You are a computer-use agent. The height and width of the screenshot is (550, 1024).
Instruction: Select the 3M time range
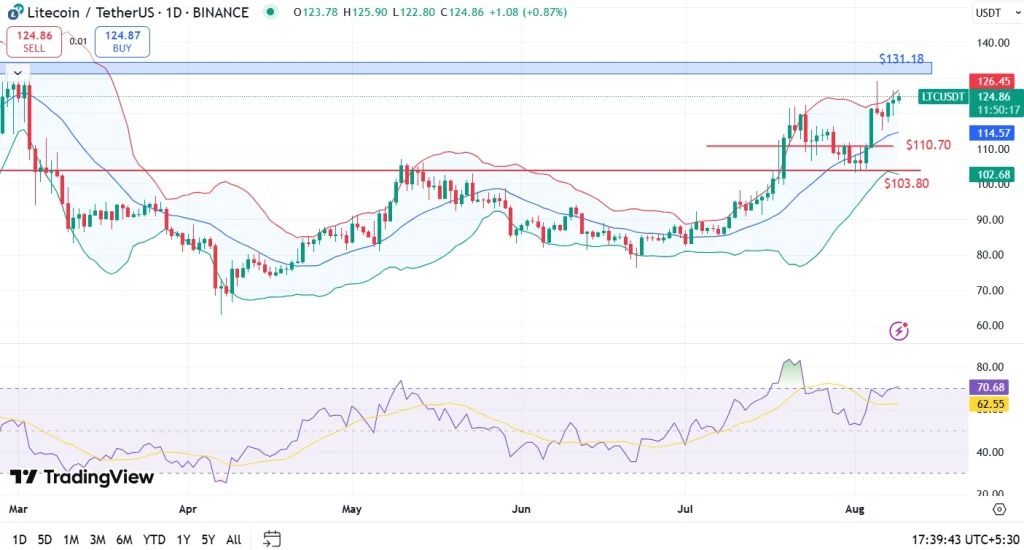[x=97, y=540]
